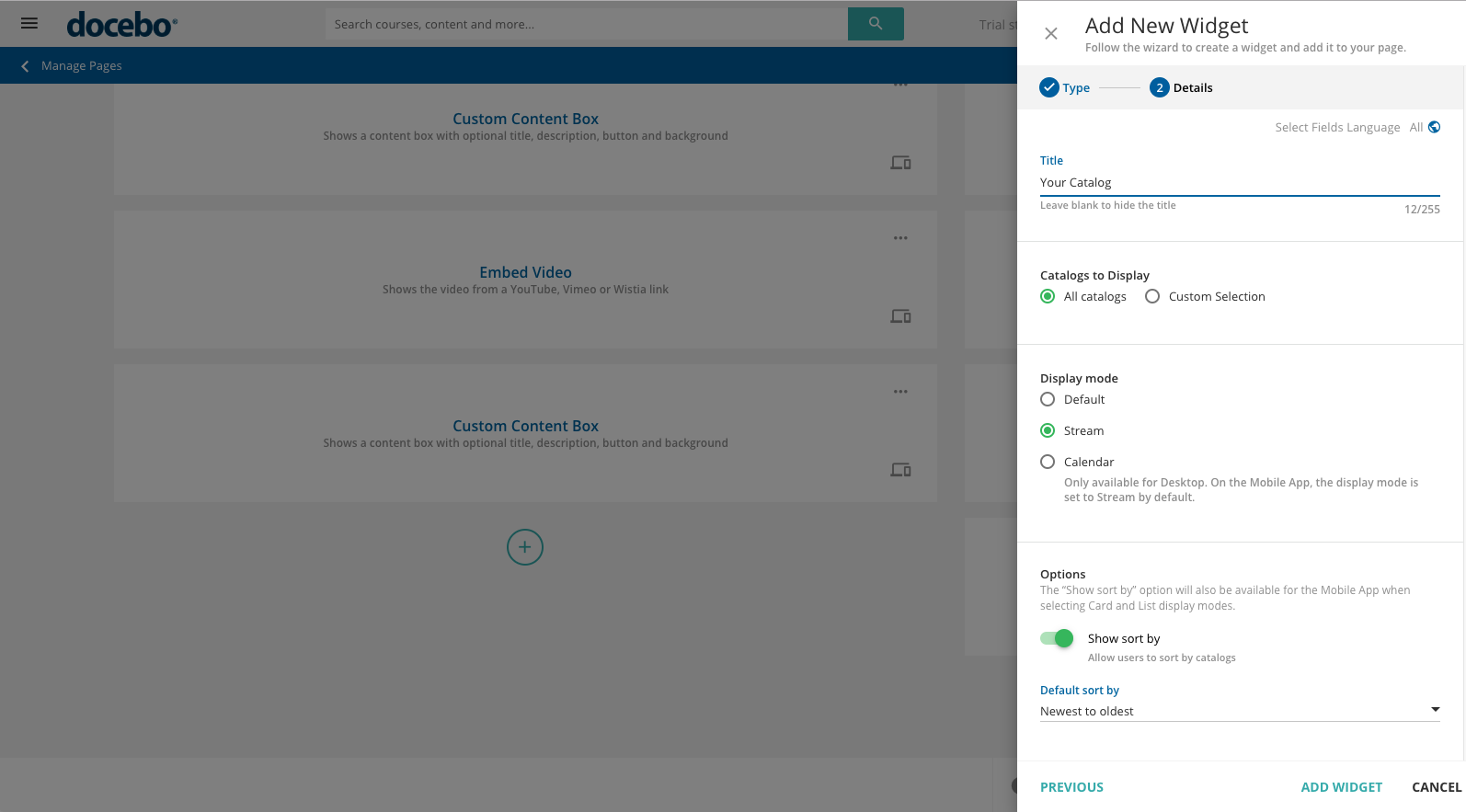Open Embed Video widget options menu

click(899, 238)
